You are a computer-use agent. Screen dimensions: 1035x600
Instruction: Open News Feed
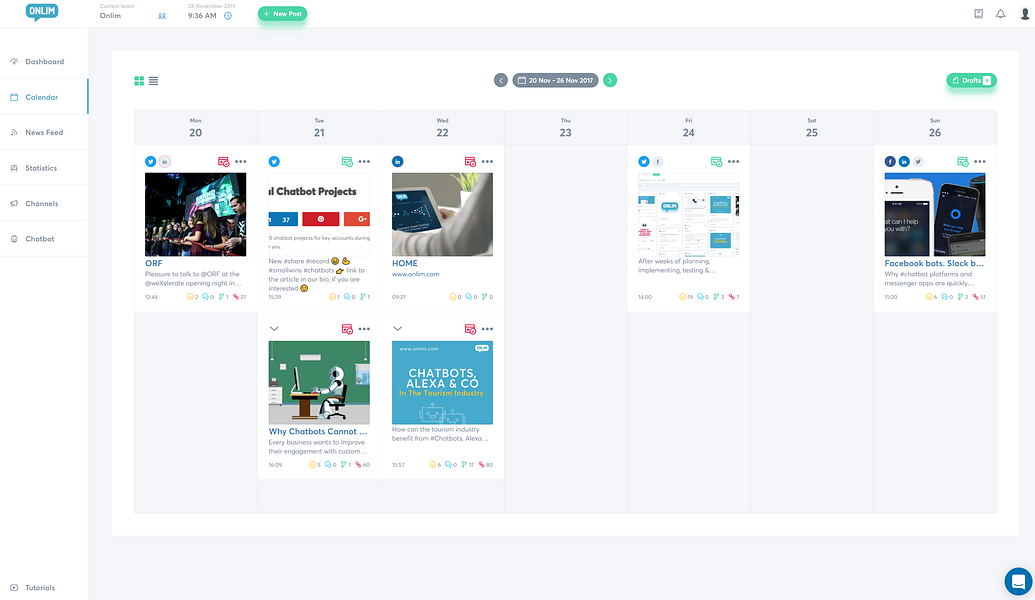click(44, 133)
